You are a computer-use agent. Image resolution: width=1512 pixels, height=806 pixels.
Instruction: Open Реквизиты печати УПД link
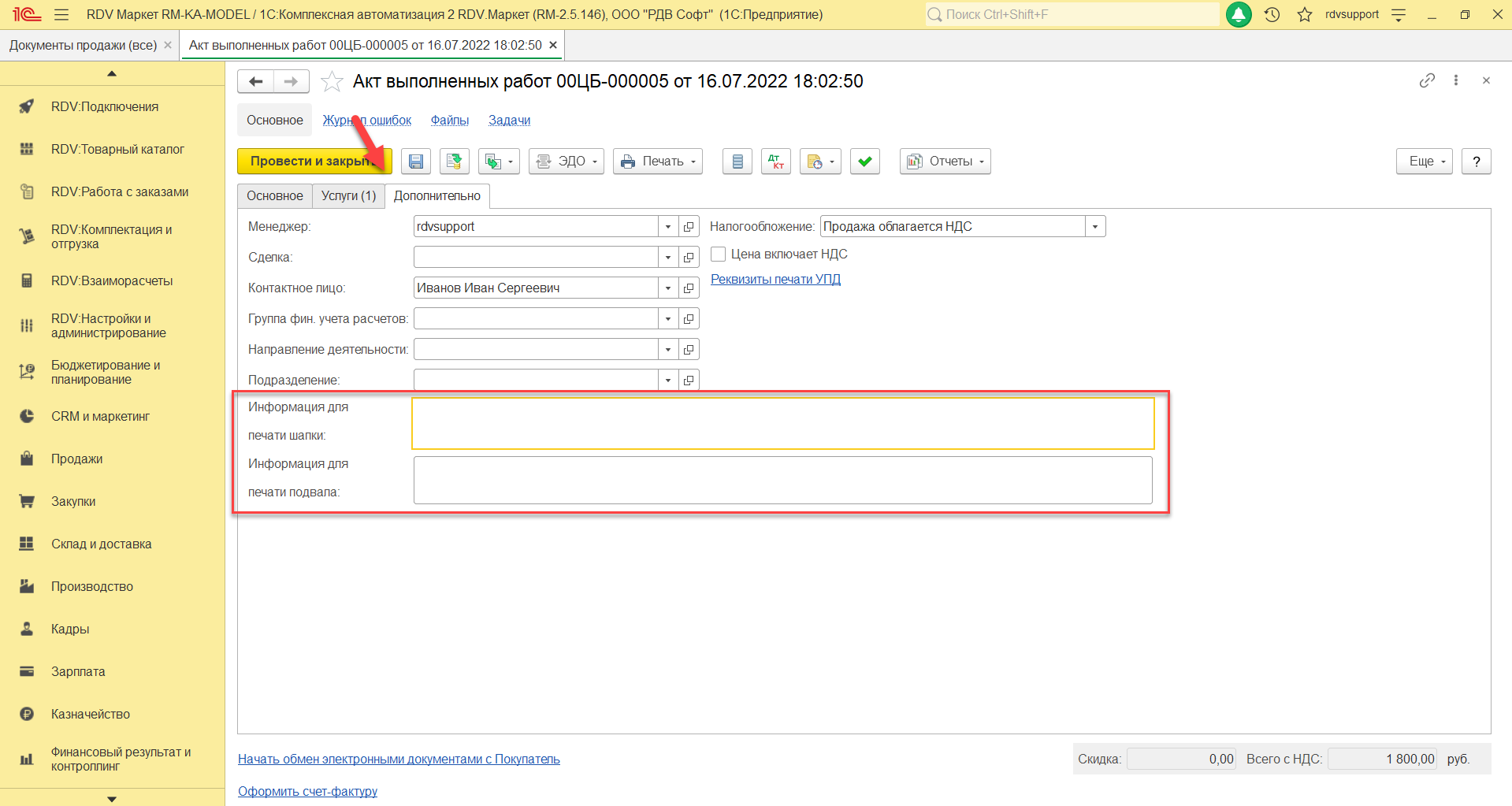click(x=776, y=280)
